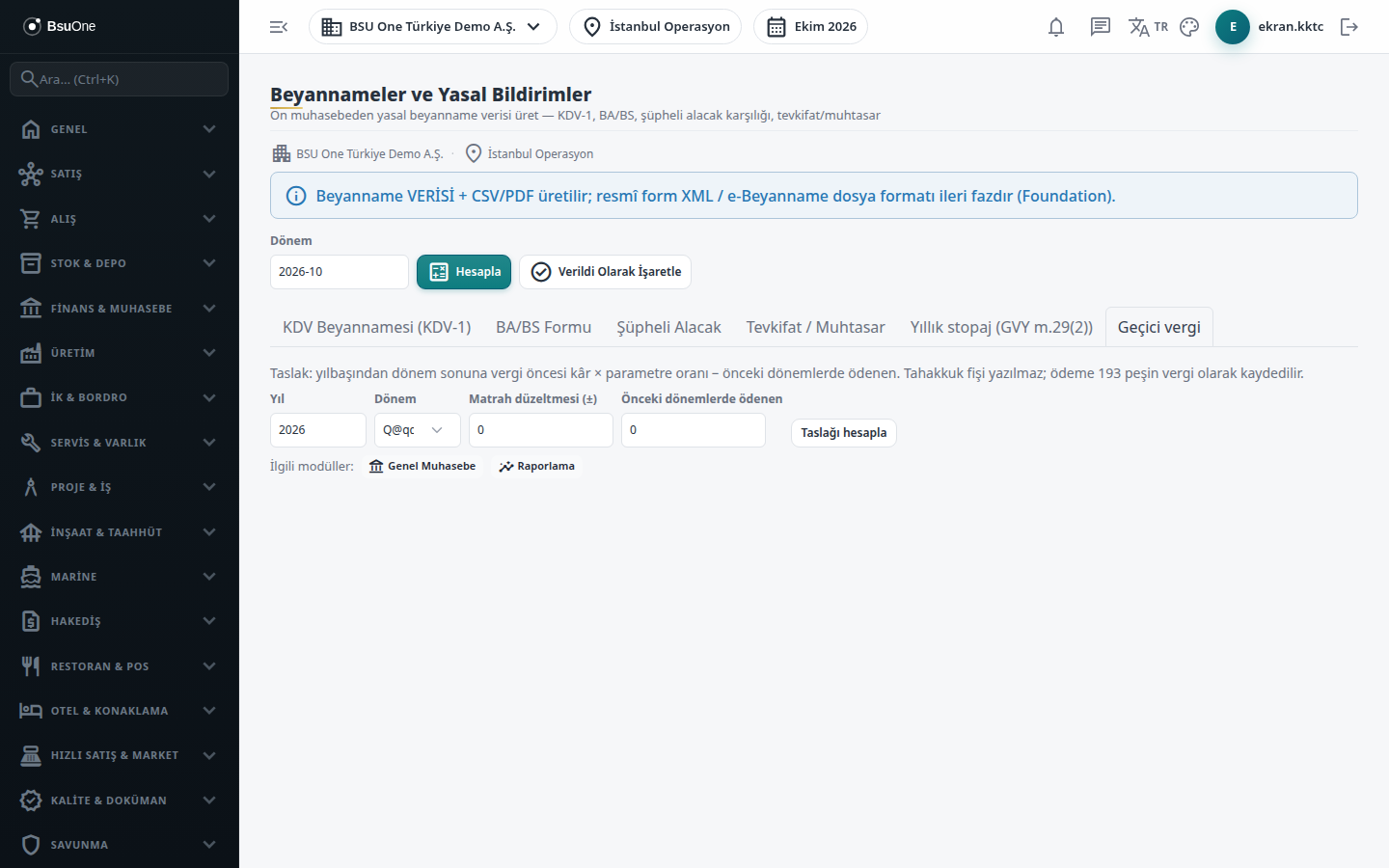Click the Restoran & POS cutlery icon
The height and width of the screenshot is (868, 1389).
[31, 666]
